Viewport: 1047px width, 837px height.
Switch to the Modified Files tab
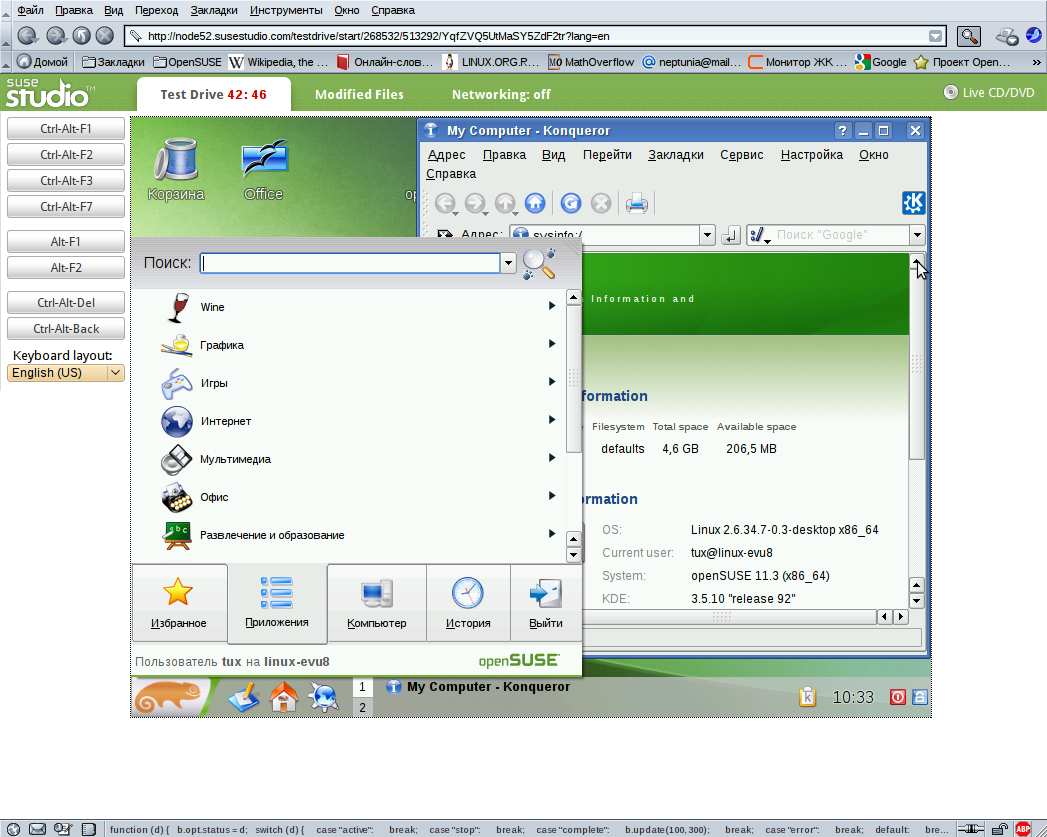359,95
